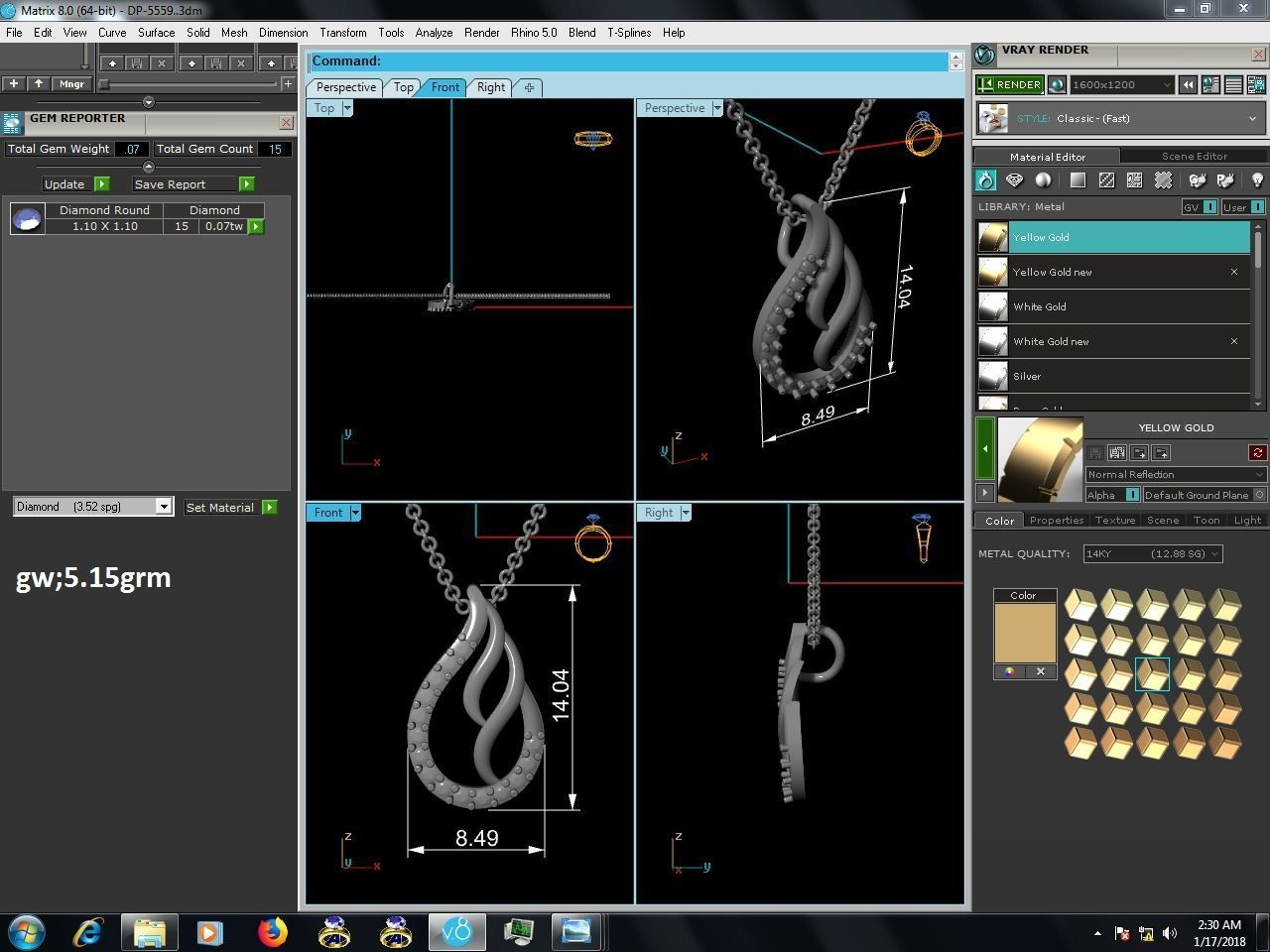Open Firefox from the taskbar
The width and height of the screenshot is (1270, 952).
[x=272, y=932]
